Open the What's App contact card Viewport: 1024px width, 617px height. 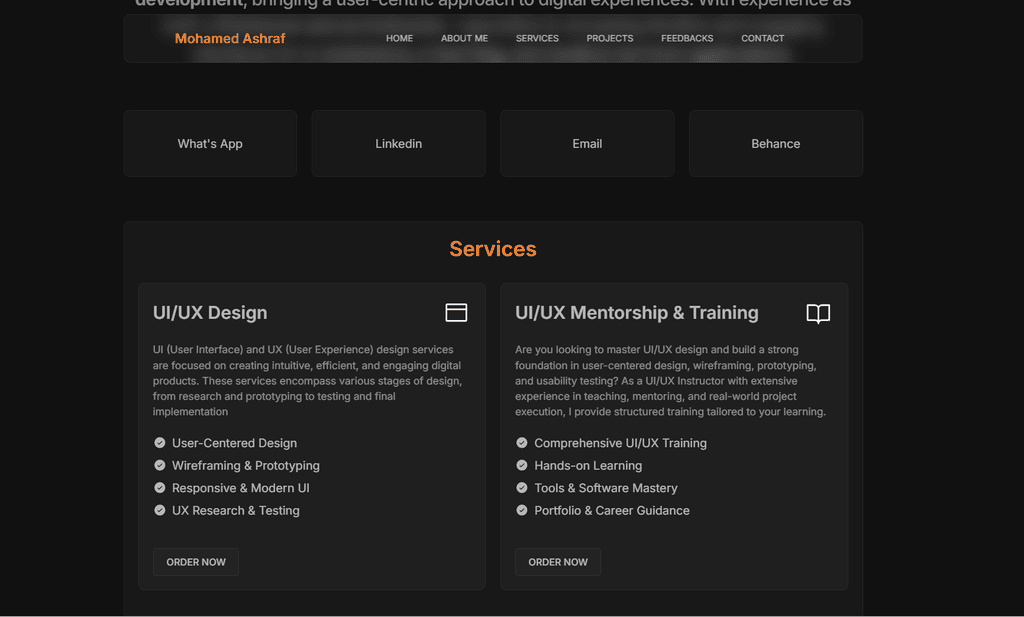(210, 144)
